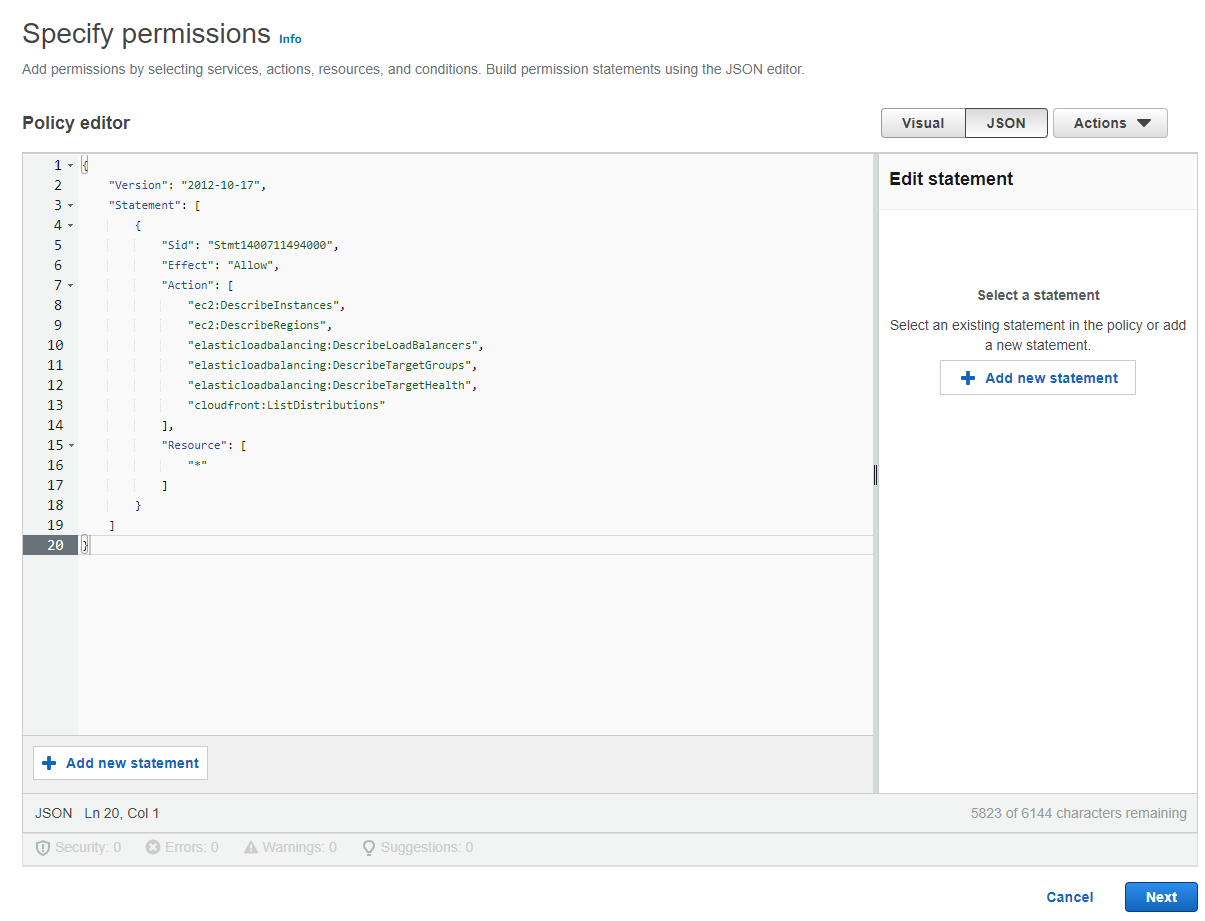Open the Actions dropdown menu
Screen dimensions: 1205x921
click(x=1110, y=123)
